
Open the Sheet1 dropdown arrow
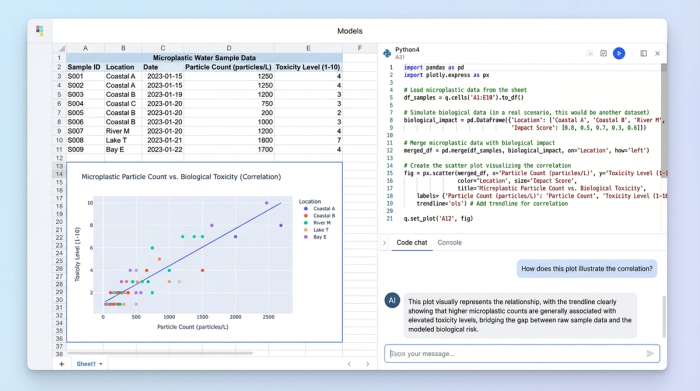pyautogui.click(x=101, y=364)
